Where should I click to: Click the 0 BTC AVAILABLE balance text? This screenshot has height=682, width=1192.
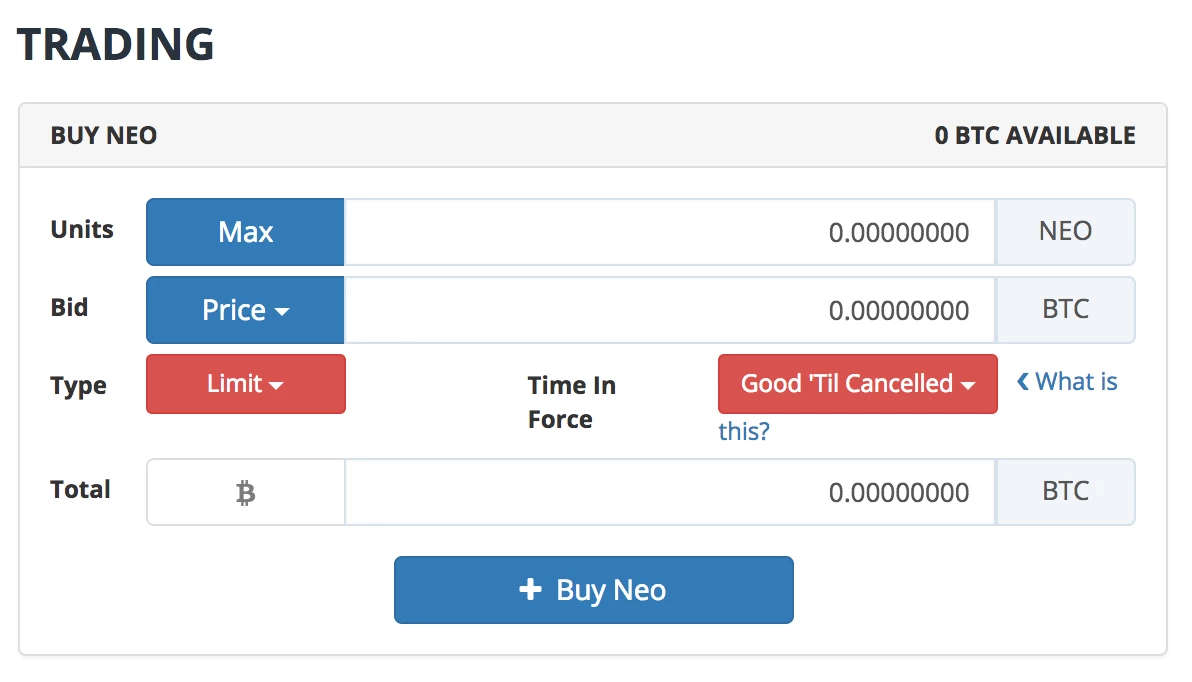click(1035, 135)
